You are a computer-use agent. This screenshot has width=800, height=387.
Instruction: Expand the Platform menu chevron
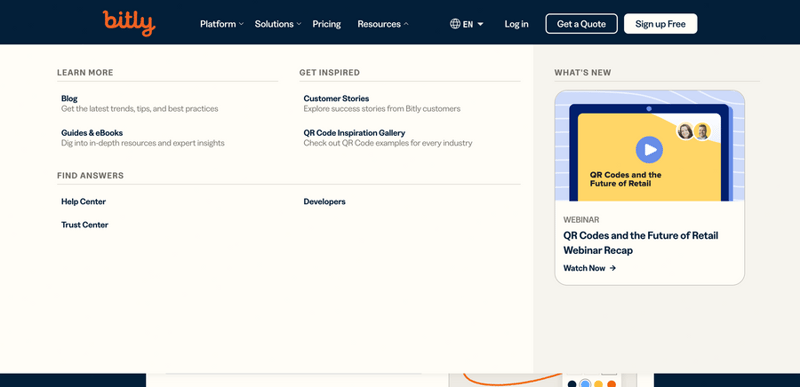pos(241,24)
